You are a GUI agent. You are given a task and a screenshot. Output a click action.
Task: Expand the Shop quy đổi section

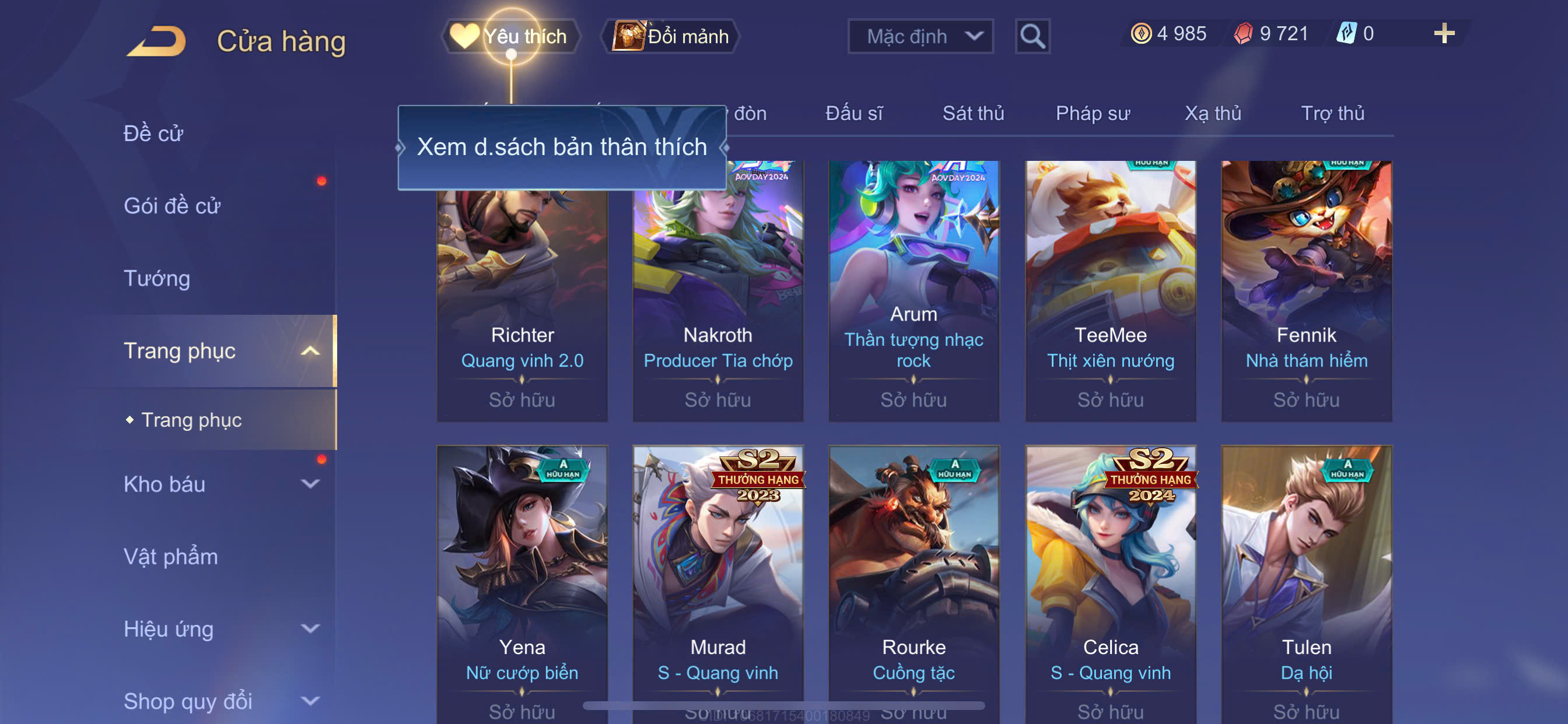pos(310,701)
